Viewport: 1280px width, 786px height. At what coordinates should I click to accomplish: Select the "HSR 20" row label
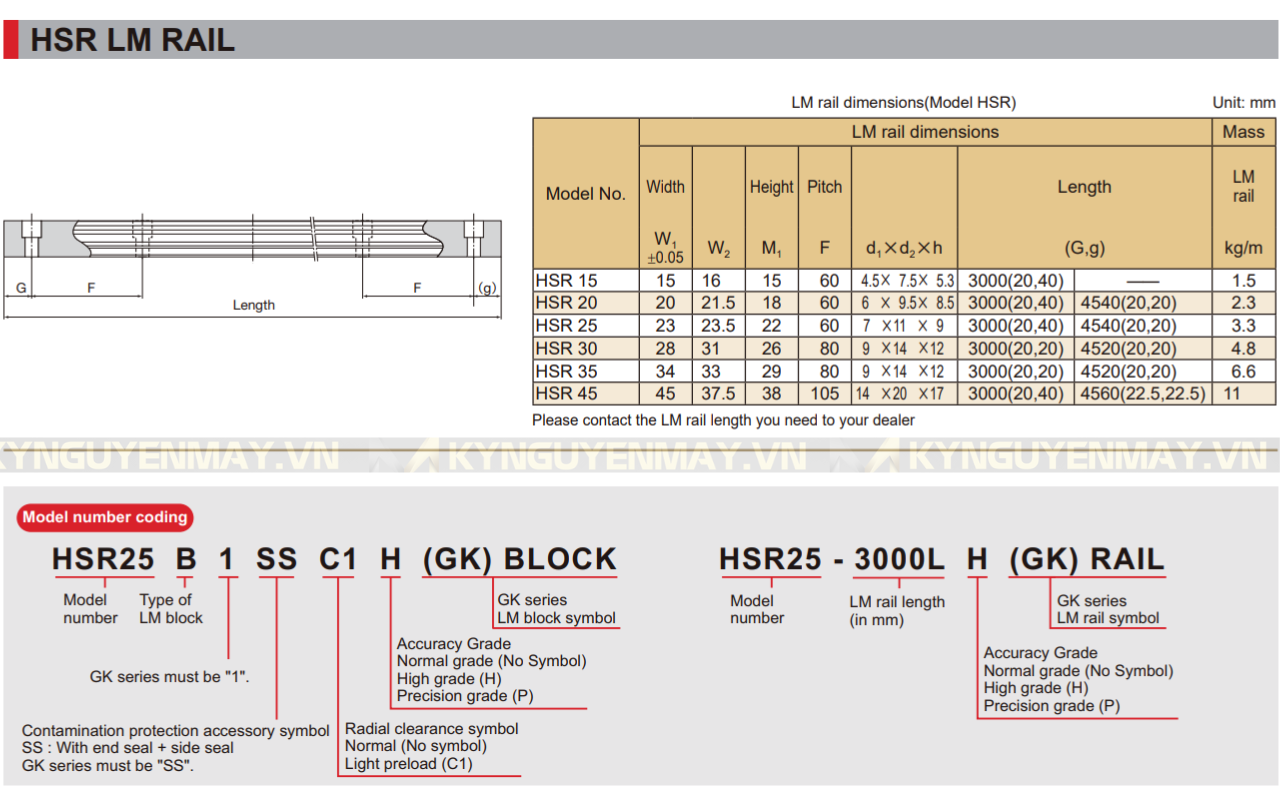(566, 303)
